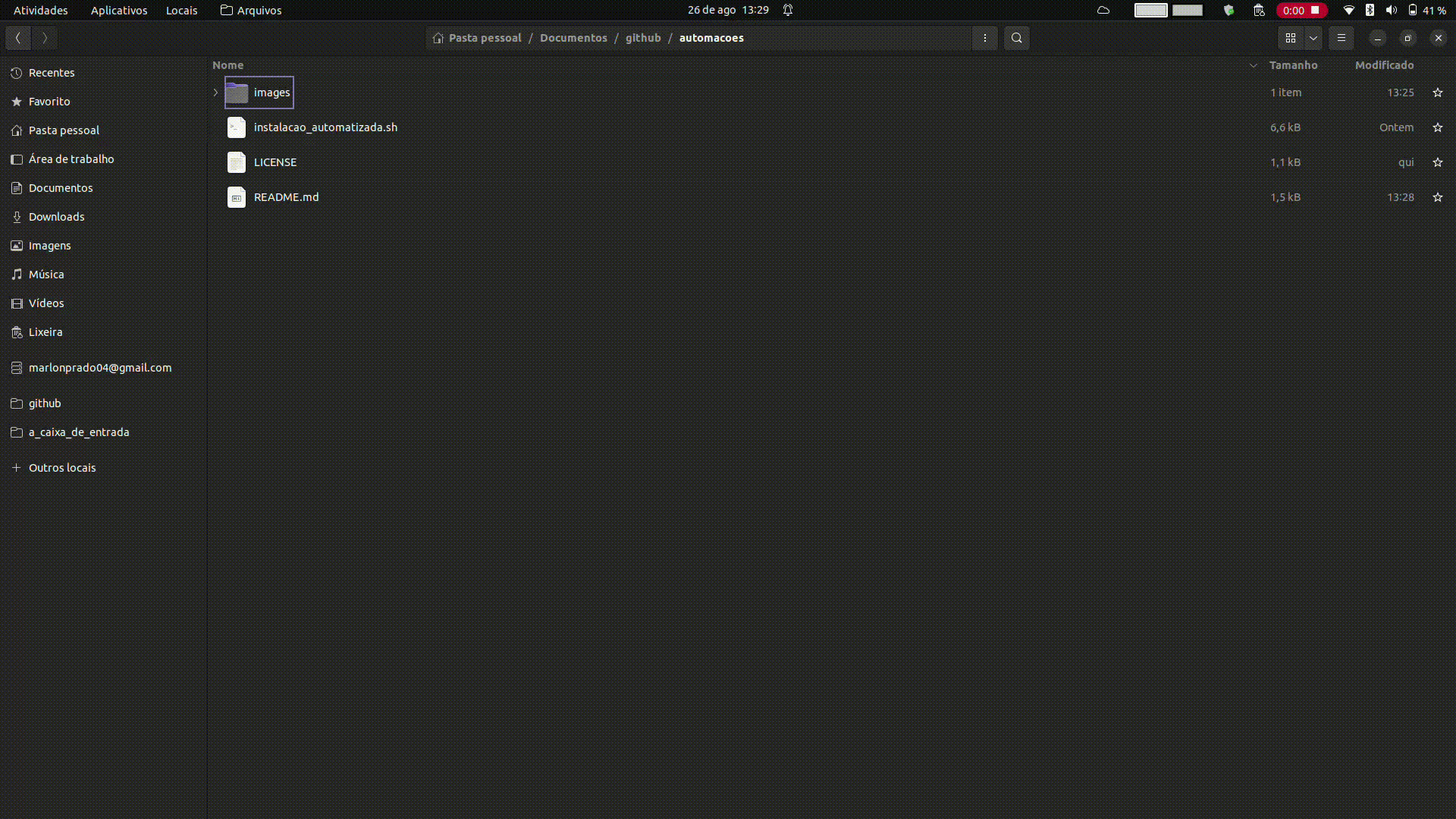
Task: Open the Atividades menu item
Action: pyautogui.click(x=40, y=10)
